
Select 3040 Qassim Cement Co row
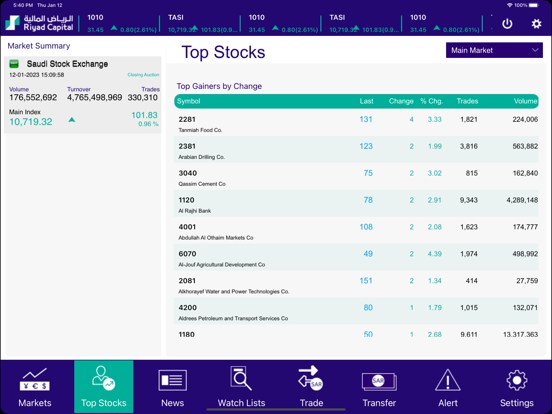click(356, 177)
